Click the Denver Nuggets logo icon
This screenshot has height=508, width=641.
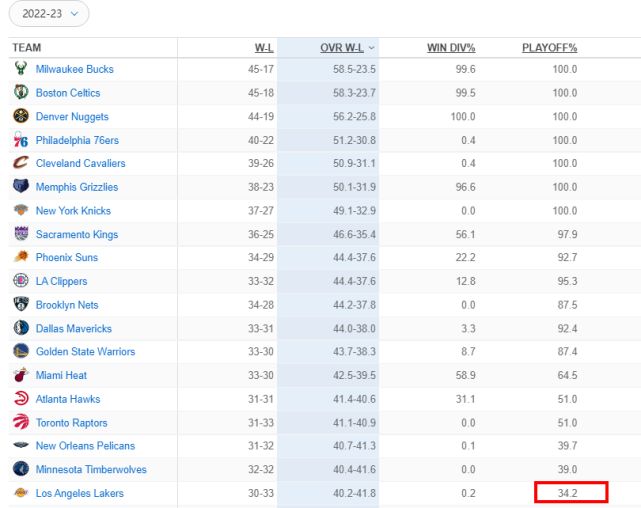coord(21,116)
